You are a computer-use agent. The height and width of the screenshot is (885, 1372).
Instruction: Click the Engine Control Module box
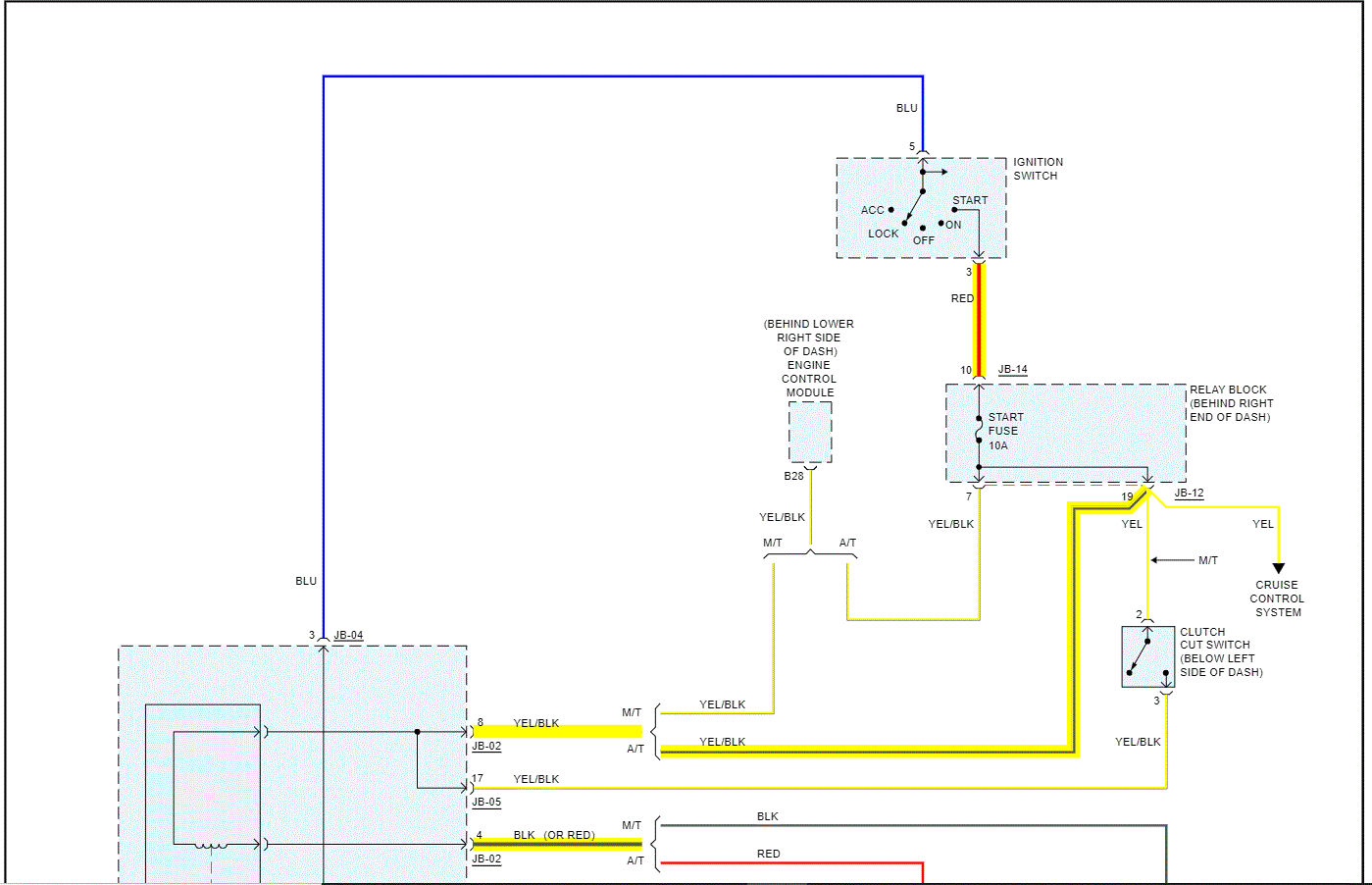click(x=810, y=432)
